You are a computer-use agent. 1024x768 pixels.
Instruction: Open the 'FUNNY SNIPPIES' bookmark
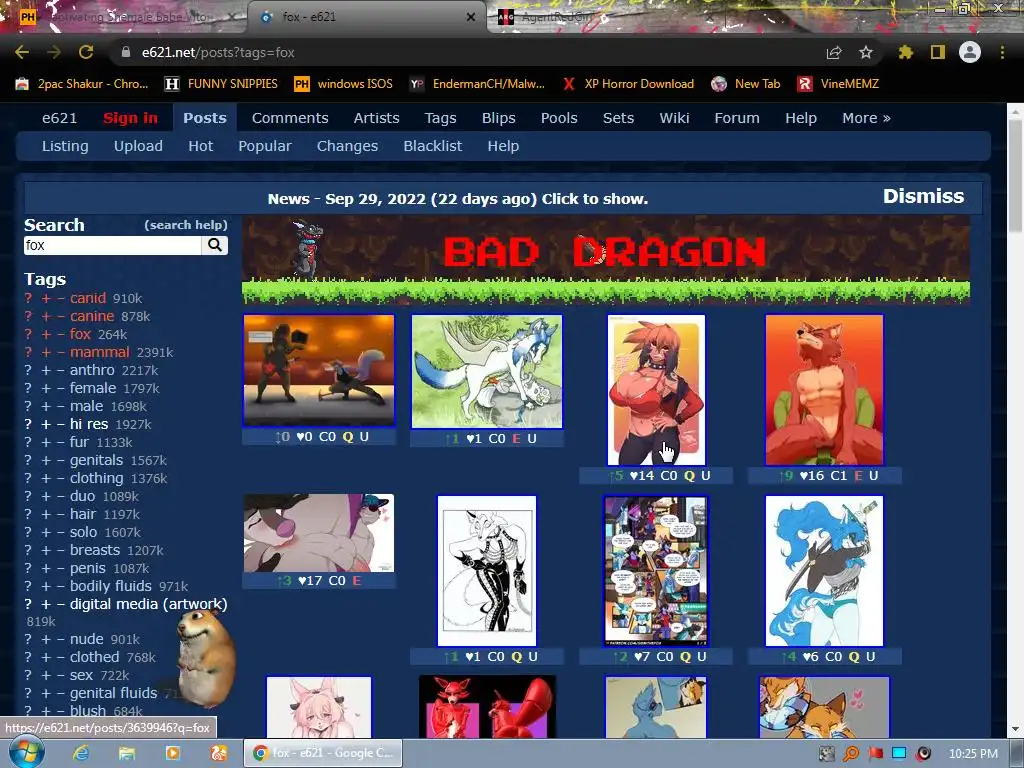221,84
